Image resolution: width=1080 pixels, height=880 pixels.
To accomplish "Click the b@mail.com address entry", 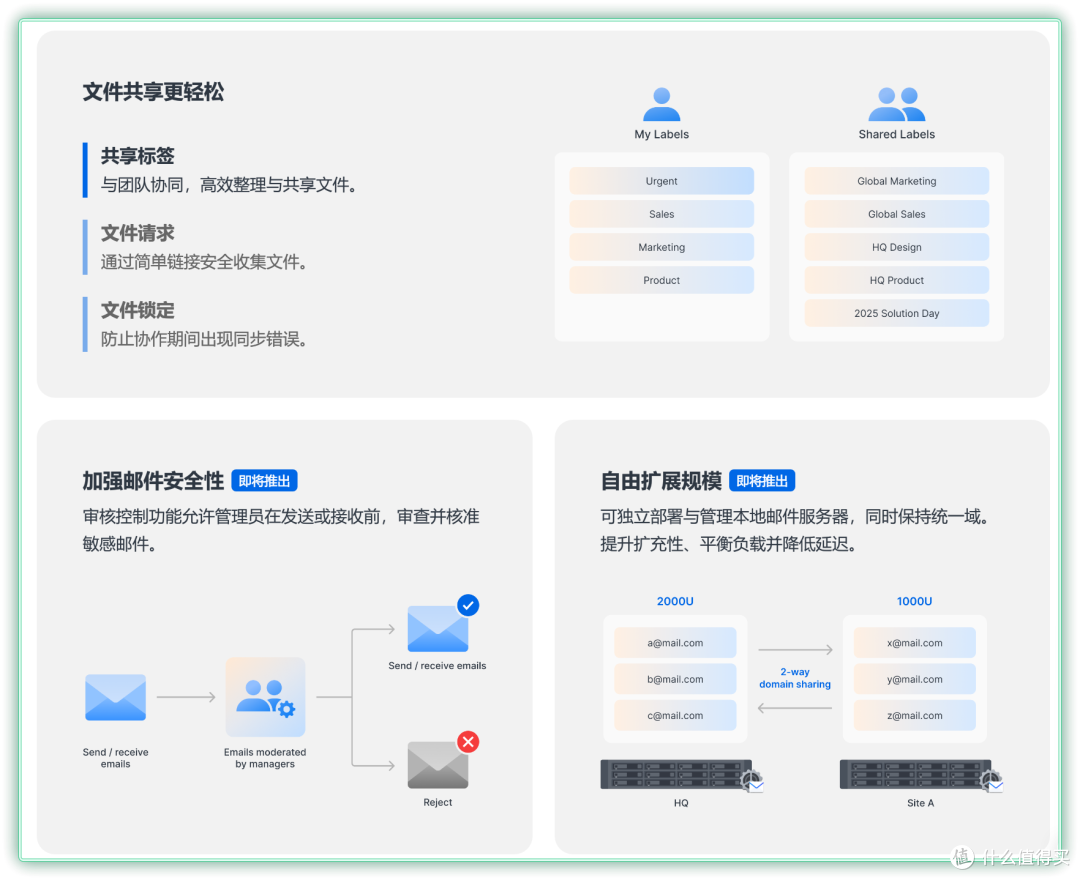I will pos(675,679).
